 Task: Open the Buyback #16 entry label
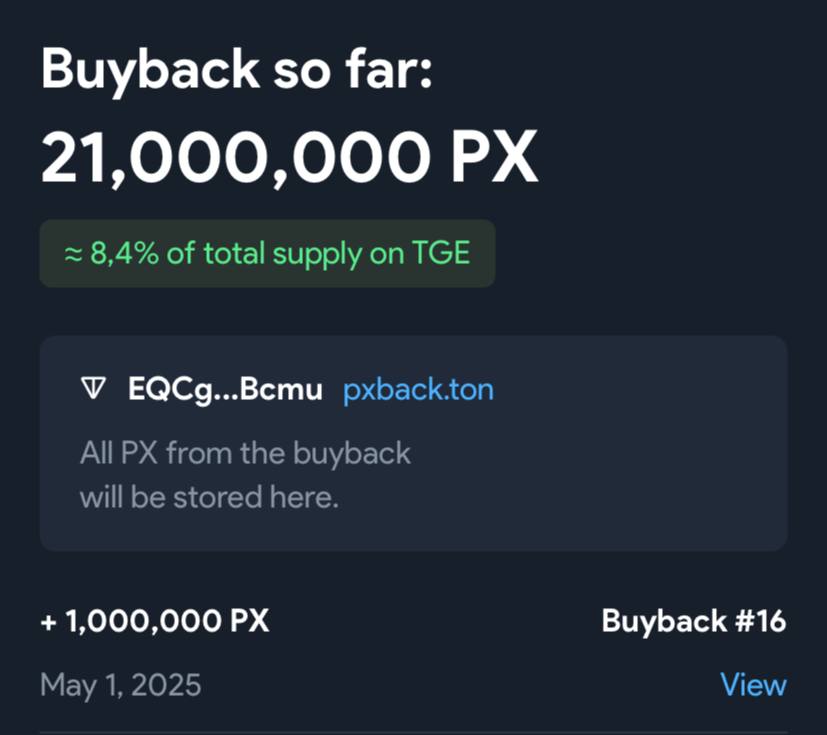[694, 621]
